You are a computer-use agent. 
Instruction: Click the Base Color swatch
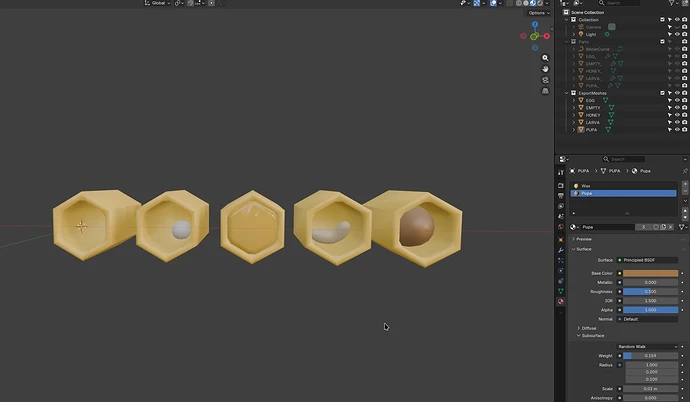[650, 273]
